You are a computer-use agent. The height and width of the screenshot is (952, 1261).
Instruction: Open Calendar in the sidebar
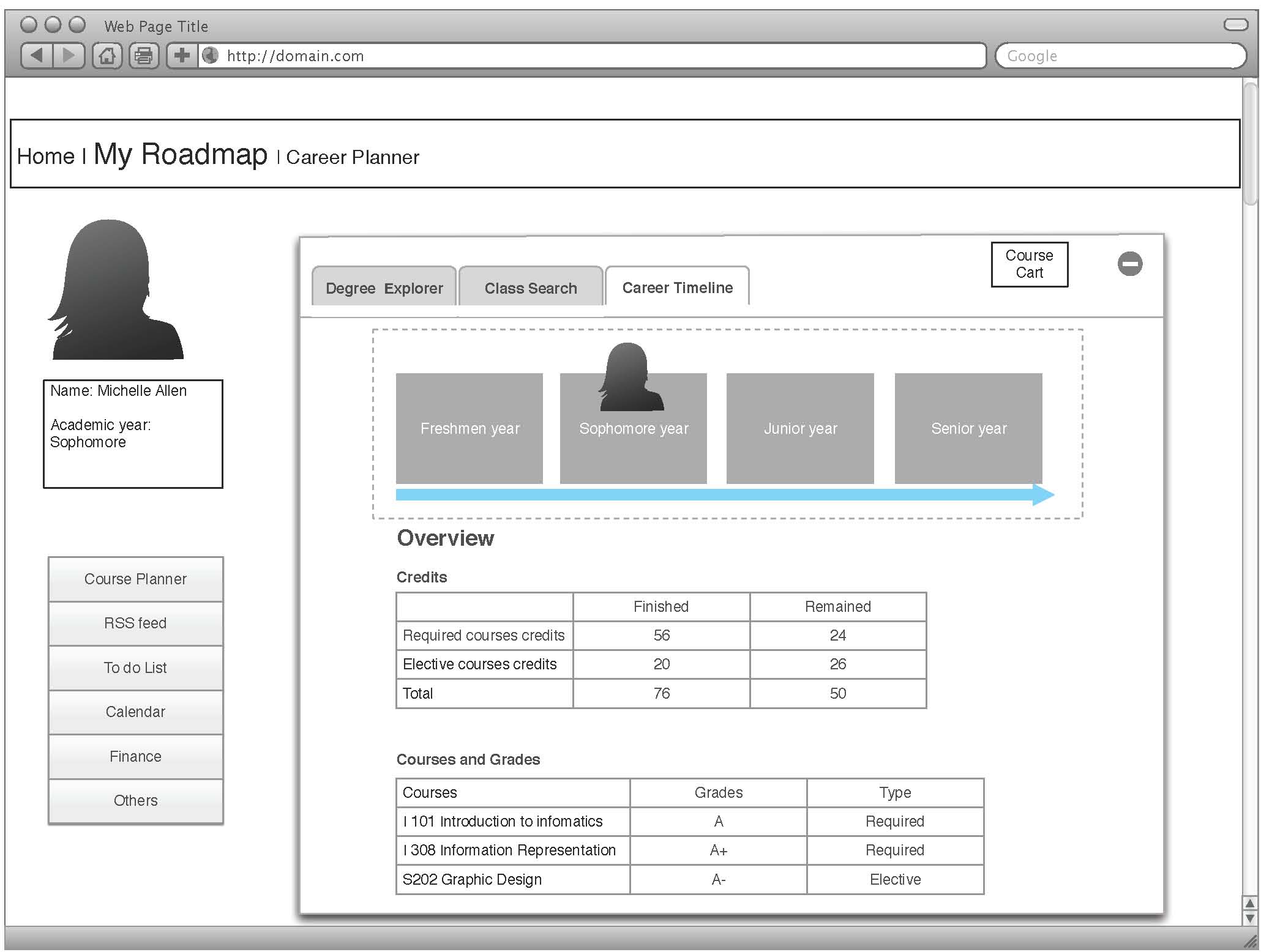pyautogui.click(x=135, y=712)
